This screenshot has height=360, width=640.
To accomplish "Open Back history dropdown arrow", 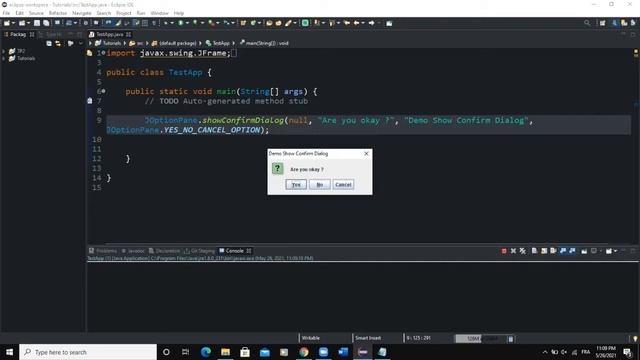I will coord(363,23).
